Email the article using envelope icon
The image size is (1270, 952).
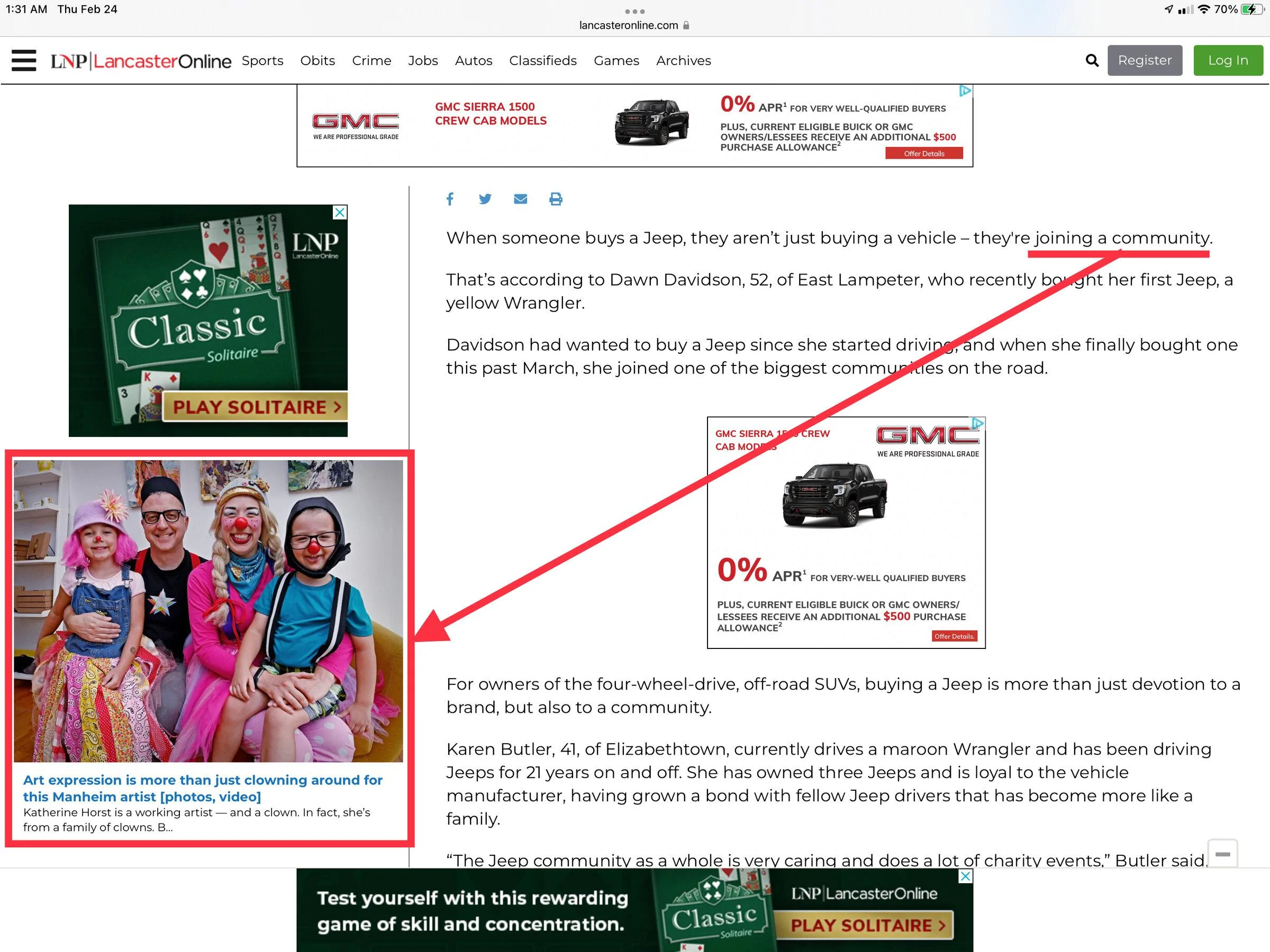point(520,199)
